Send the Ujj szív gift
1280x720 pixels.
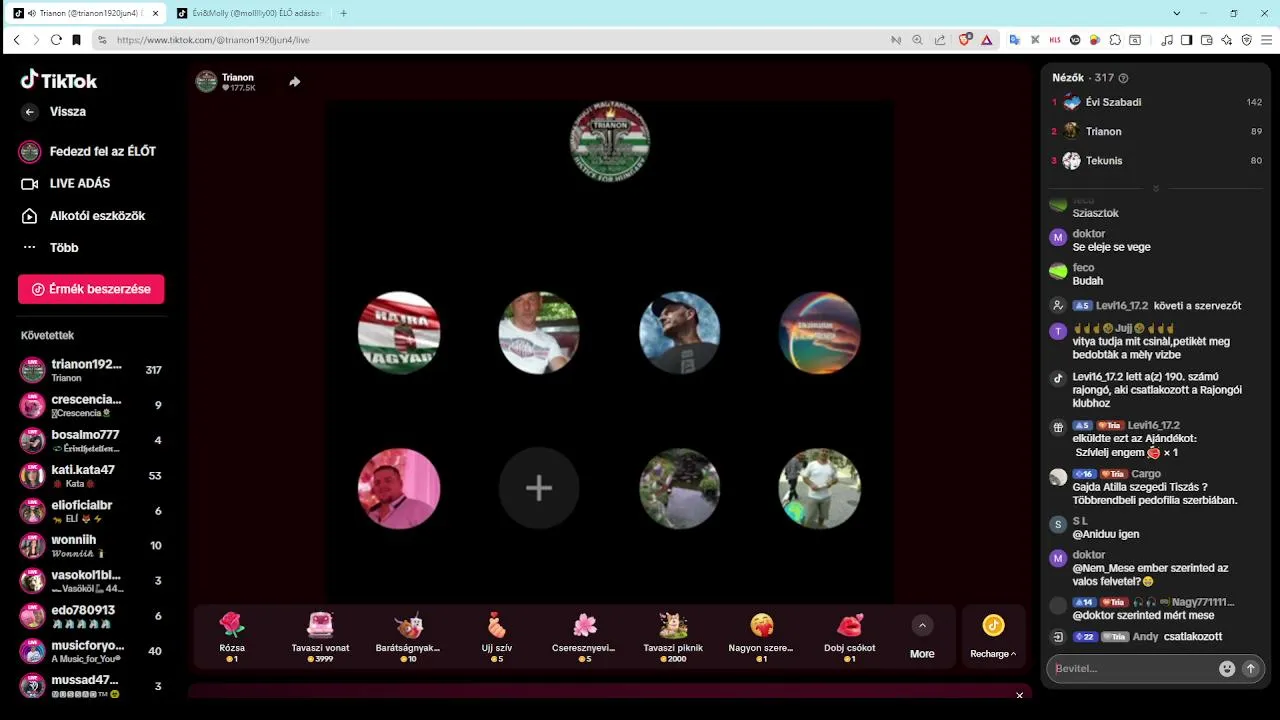497,636
